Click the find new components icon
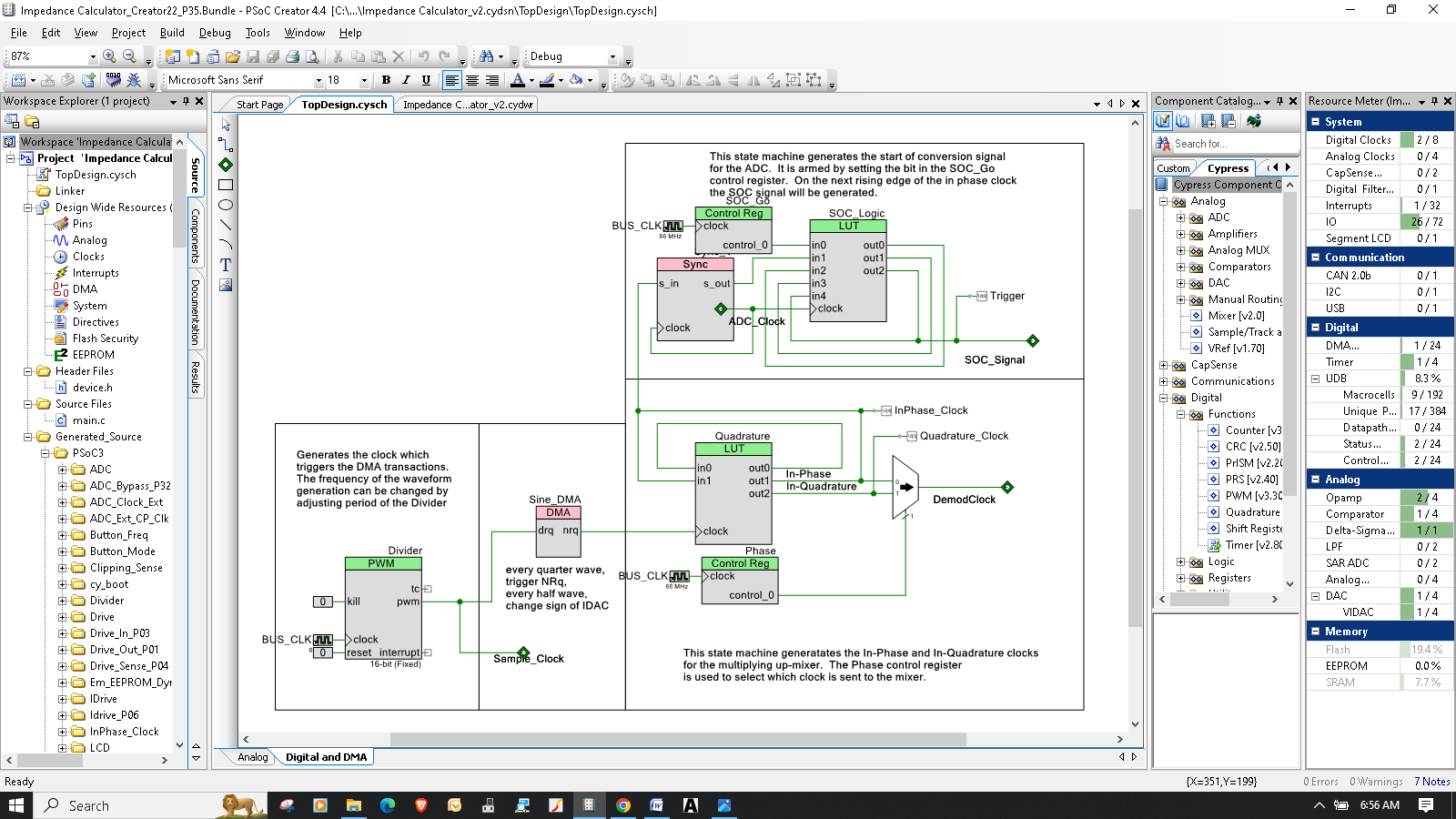The image size is (1456, 819). [x=1254, y=121]
